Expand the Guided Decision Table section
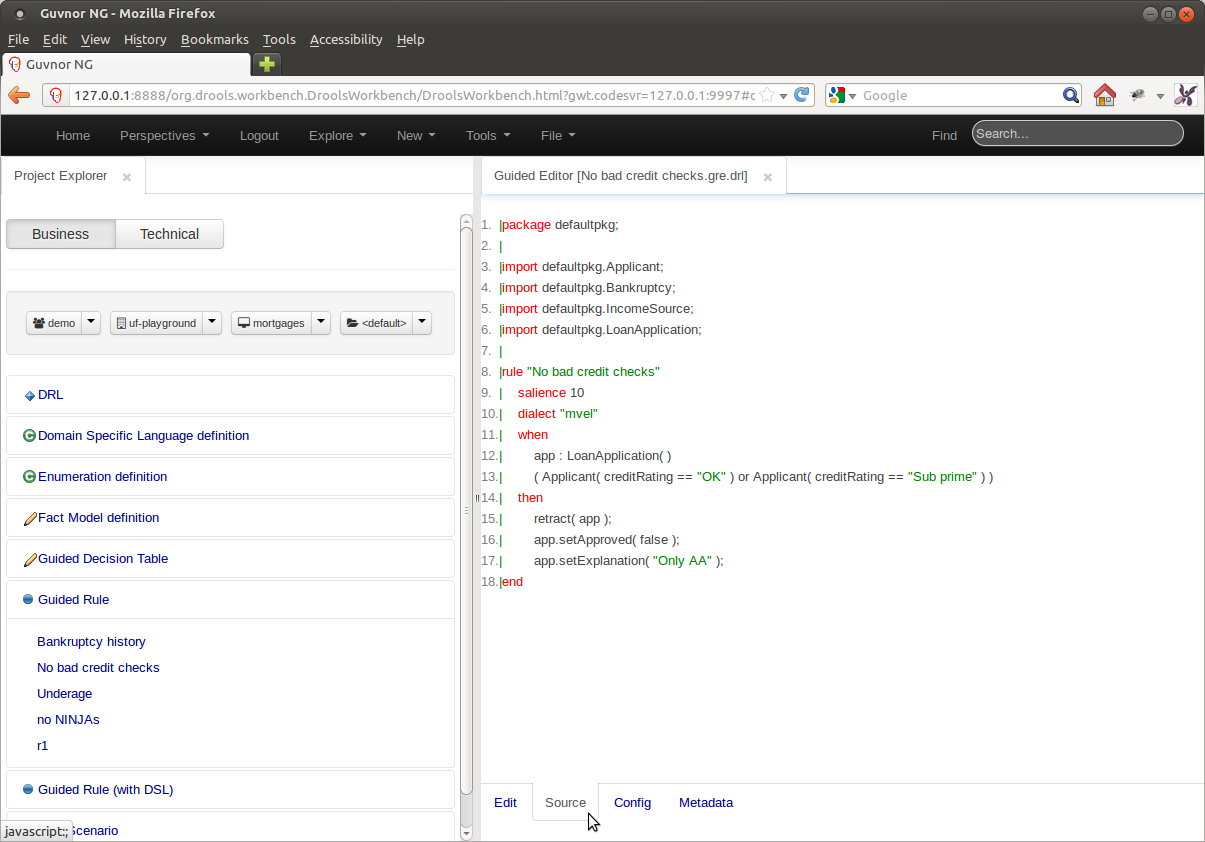This screenshot has height=842, width=1205. (x=103, y=559)
